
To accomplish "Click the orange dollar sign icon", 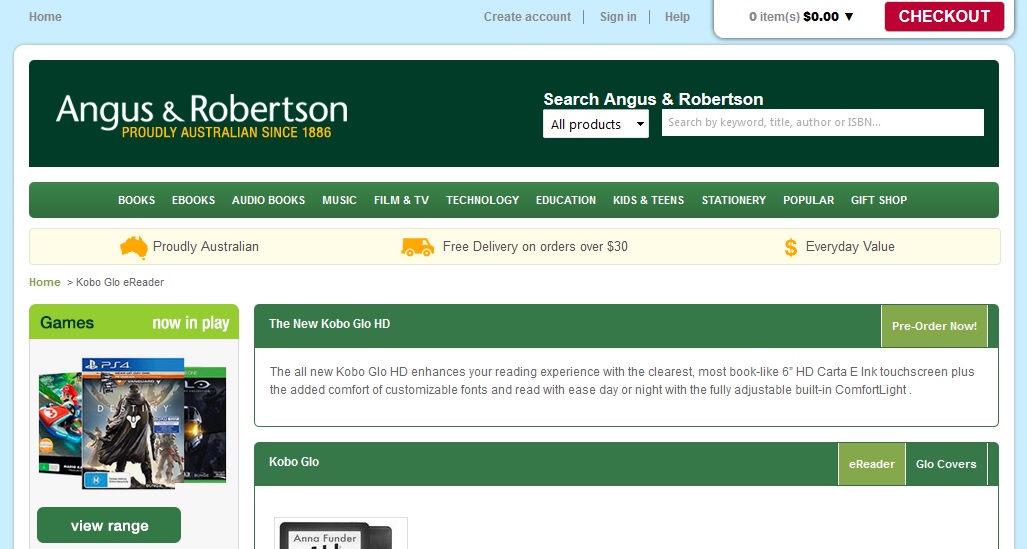I will [x=791, y=248].
